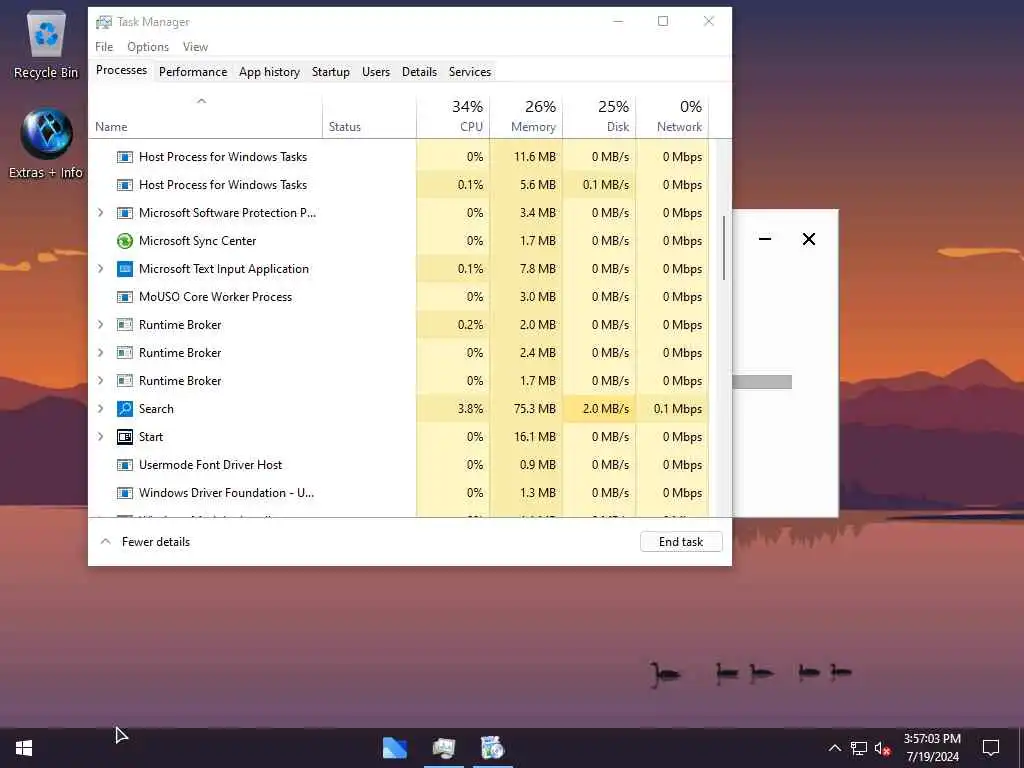Sort processes by Status column
Screen dimensions: 1024x768
coord(369,117)
